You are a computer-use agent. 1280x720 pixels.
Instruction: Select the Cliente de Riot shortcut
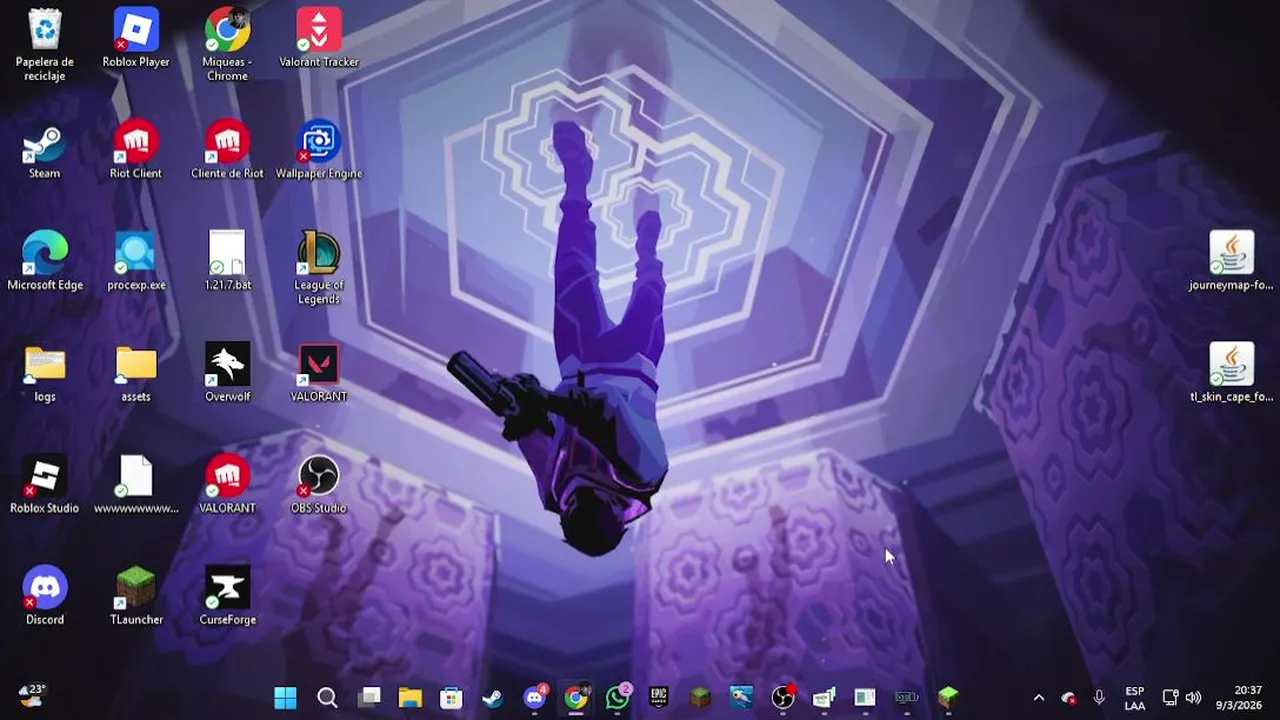click(227, 150)
